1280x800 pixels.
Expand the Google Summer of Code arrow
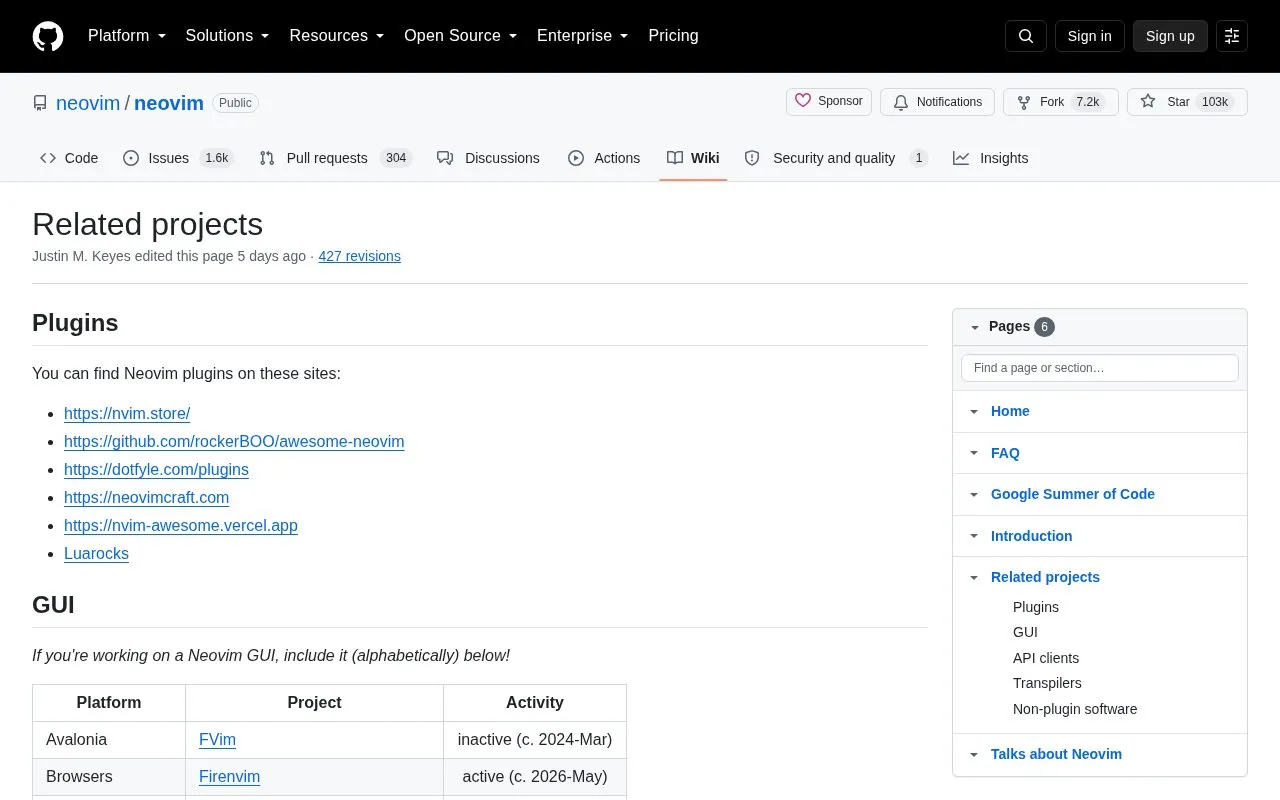tap(974, 494)
